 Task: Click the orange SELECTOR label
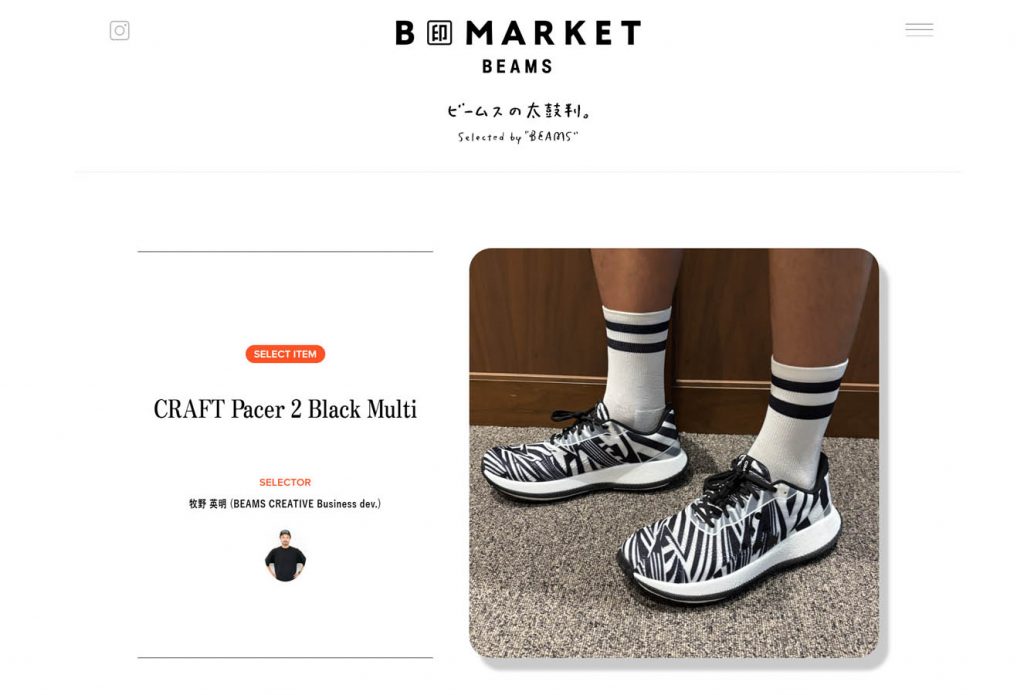[285, 482]
